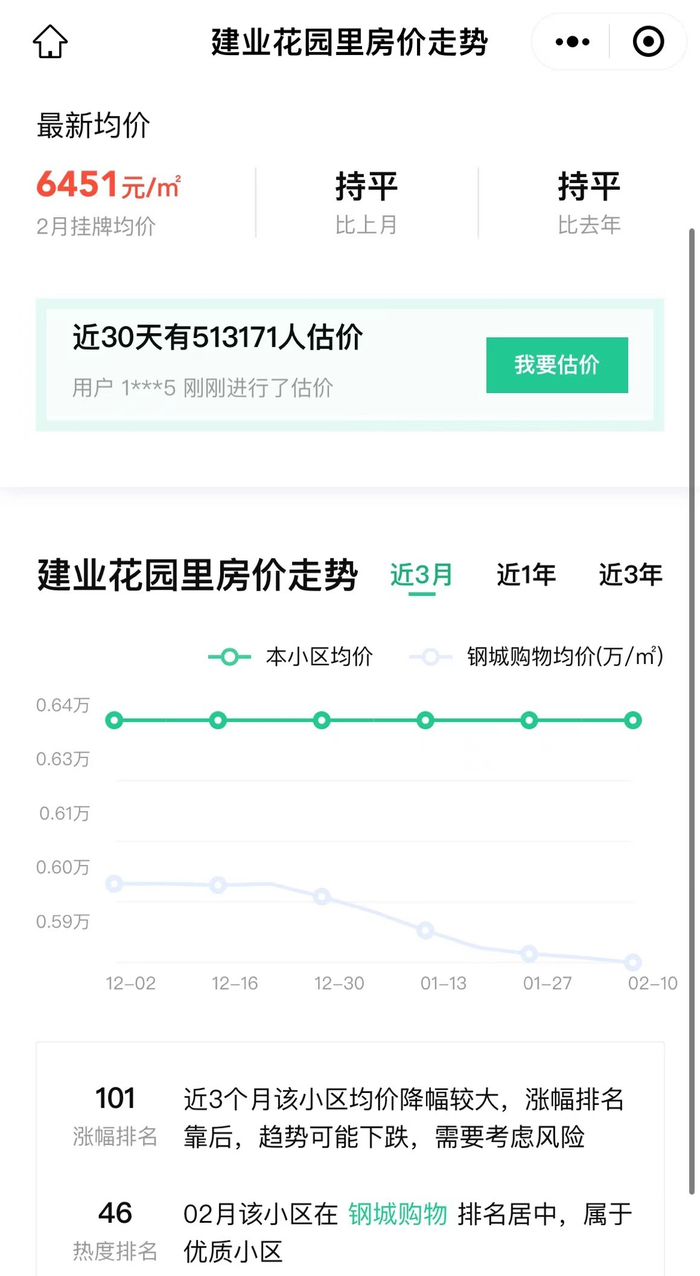This screenshot has height=1276, width=700.
Task: Click the 02-10 date axis label
Action: (x=652, y=983)
